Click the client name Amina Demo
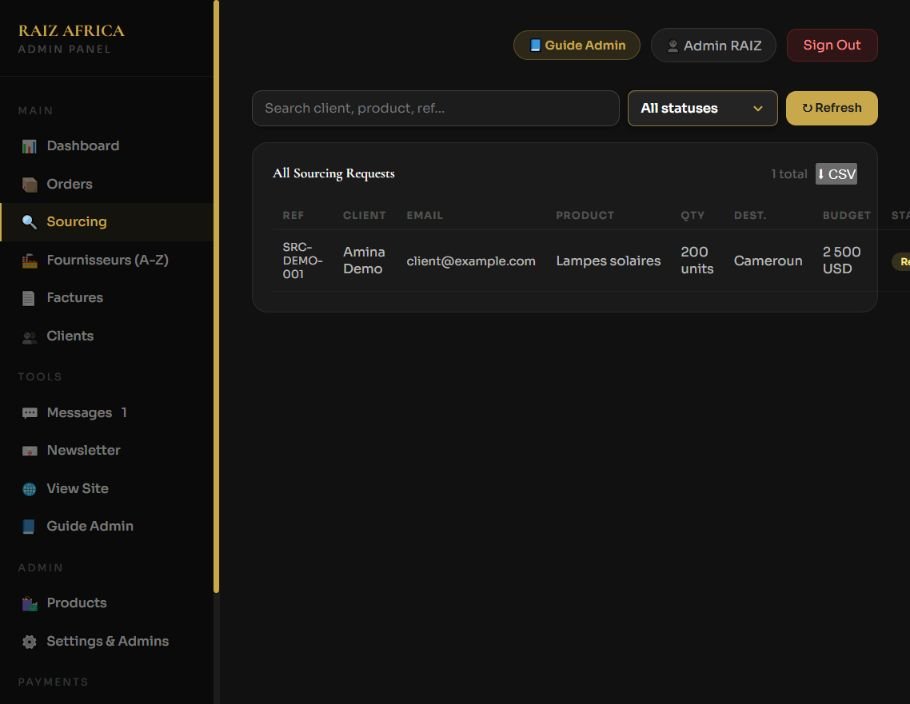 tap(364, 261)
